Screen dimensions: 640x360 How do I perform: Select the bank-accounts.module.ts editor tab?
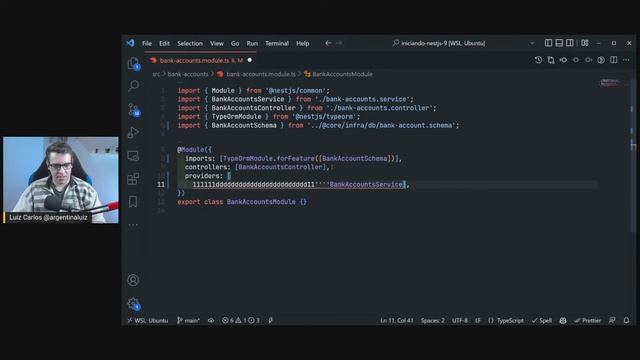pyautogui.click(x=201, y=60)
